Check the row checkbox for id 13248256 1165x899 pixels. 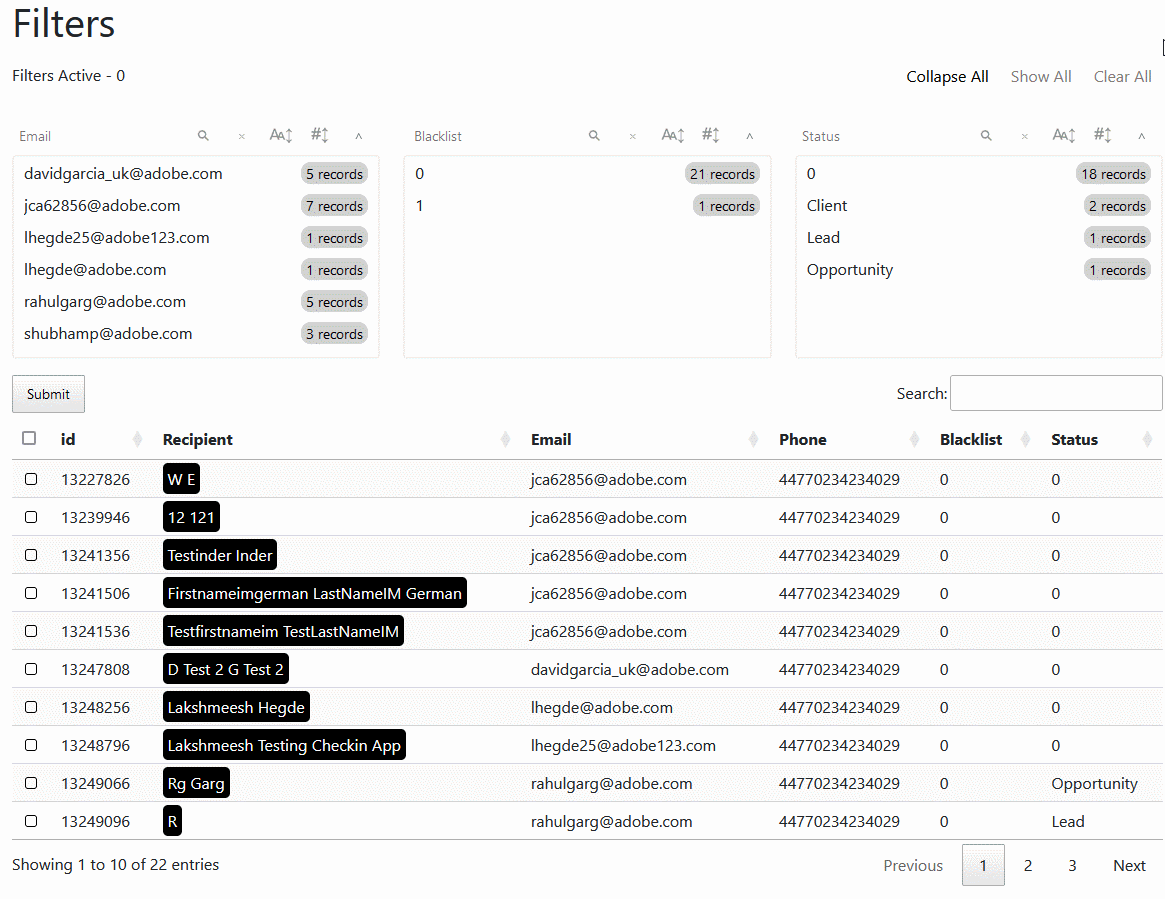tap(30, 707)
